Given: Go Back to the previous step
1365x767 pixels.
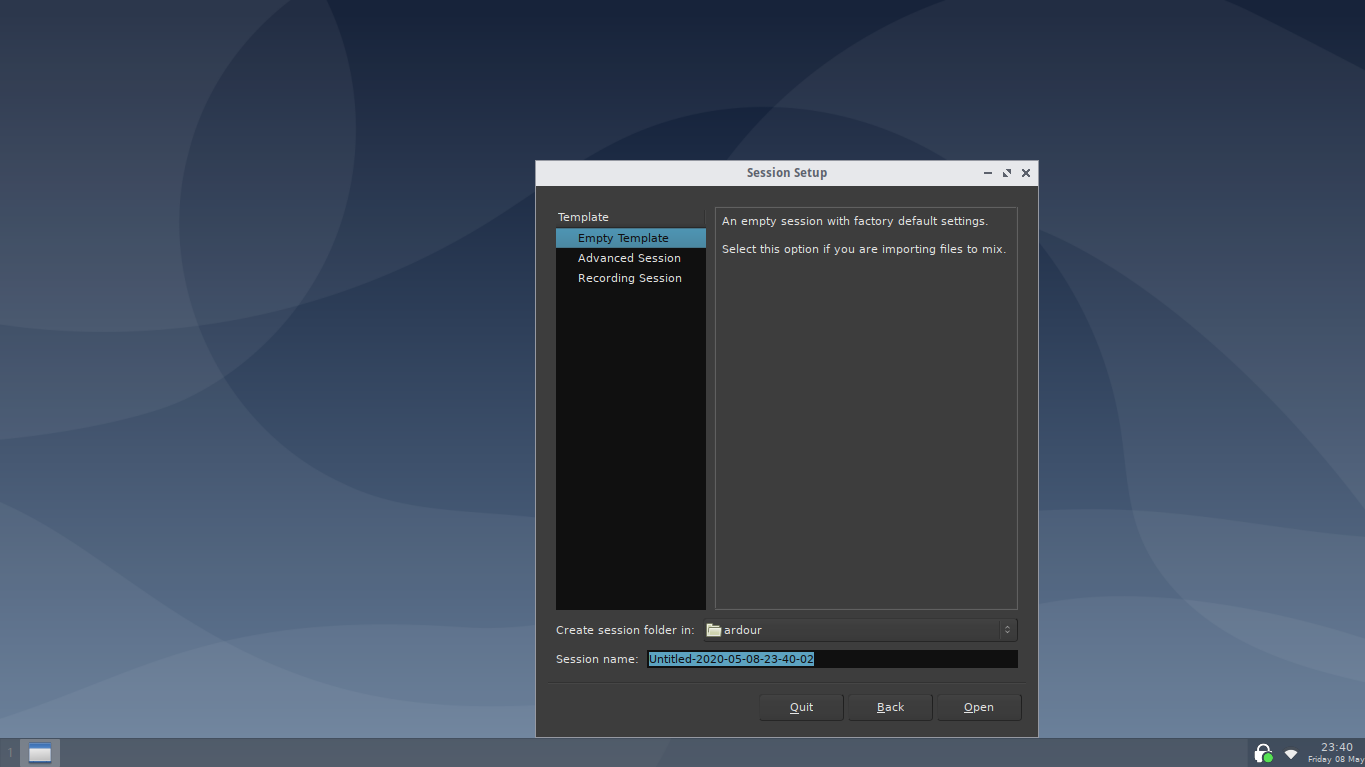Looking at the screenshot, I should pos(890,707).
